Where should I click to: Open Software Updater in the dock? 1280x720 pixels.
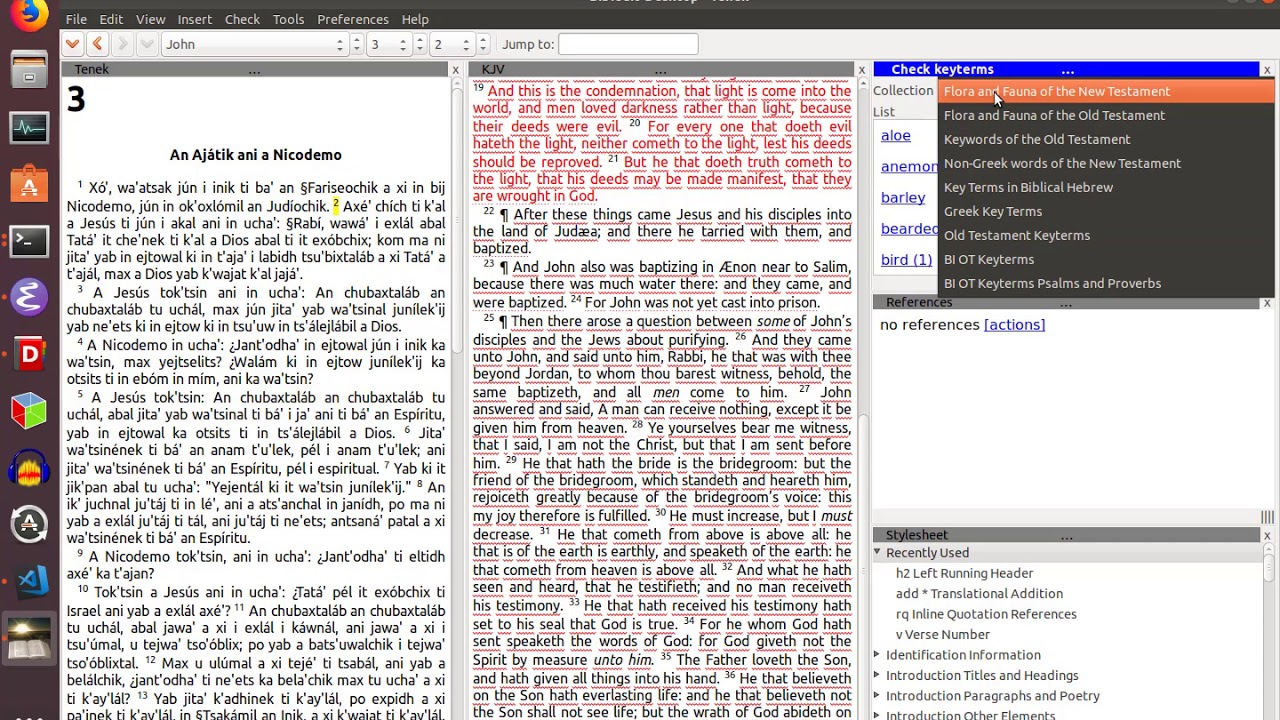(29, 524)
